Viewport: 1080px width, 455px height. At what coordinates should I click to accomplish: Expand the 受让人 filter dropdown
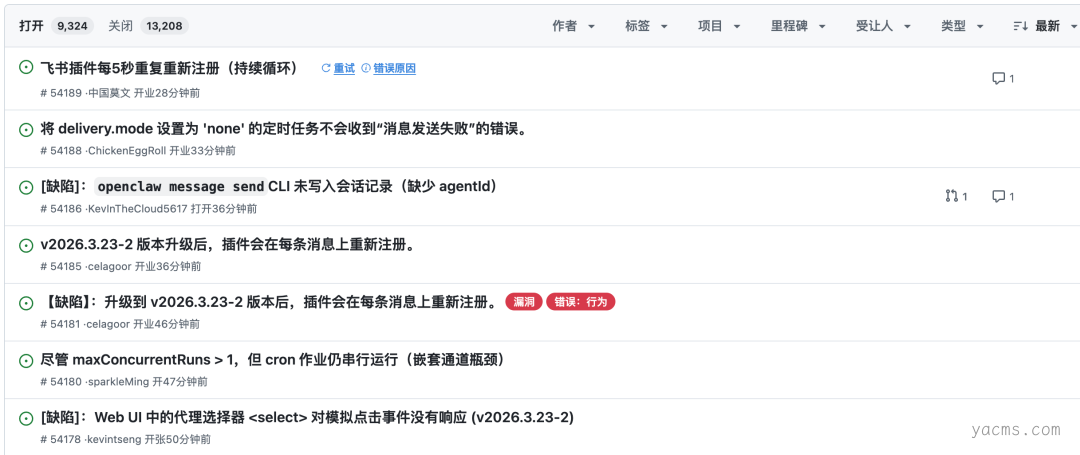(x=881, y=26)
